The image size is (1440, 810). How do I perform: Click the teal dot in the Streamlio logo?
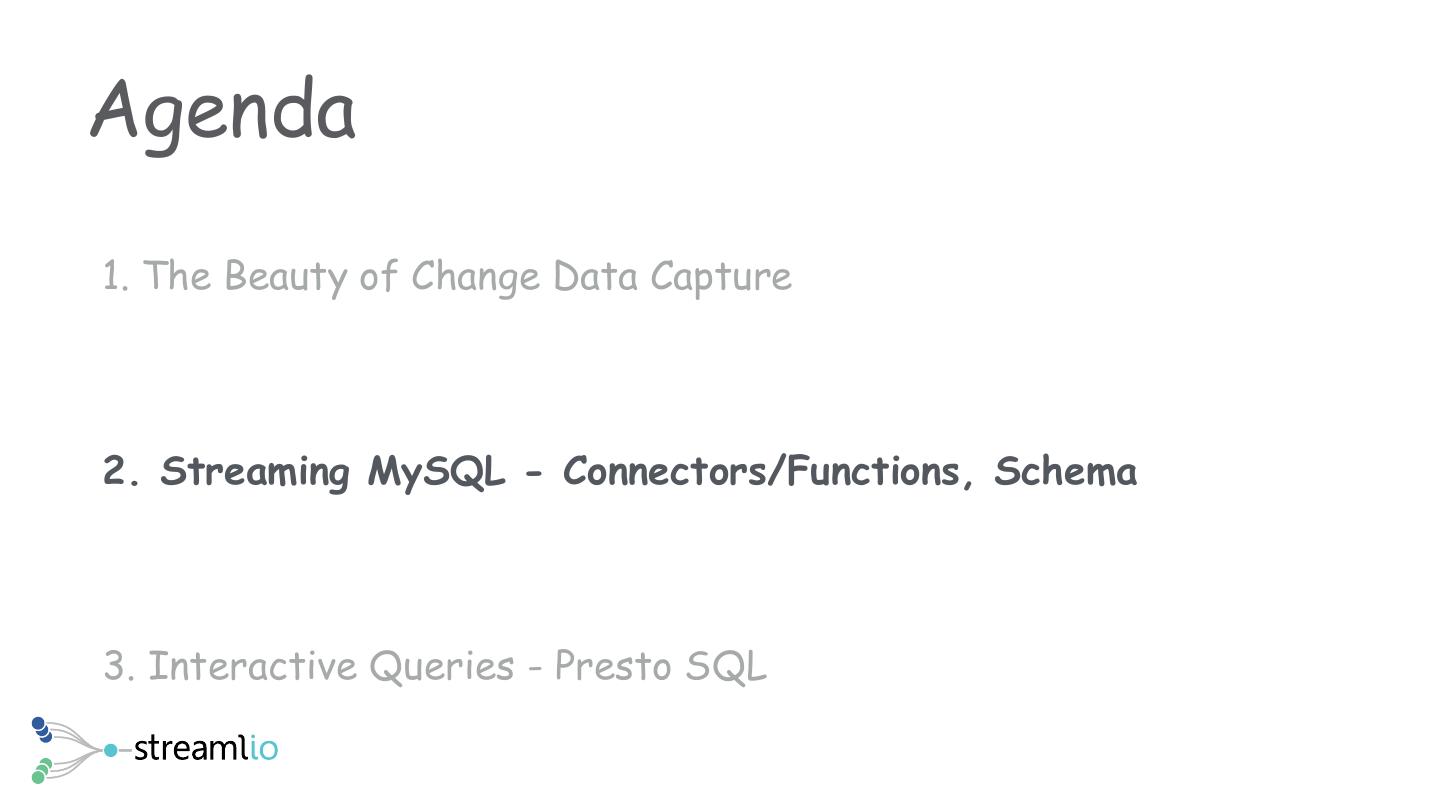111,750
